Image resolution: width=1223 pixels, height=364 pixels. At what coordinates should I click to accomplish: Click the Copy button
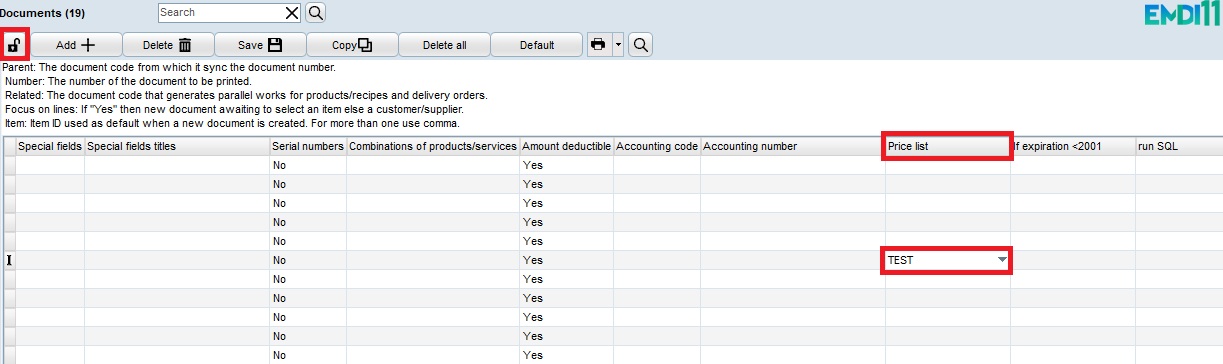352,45
